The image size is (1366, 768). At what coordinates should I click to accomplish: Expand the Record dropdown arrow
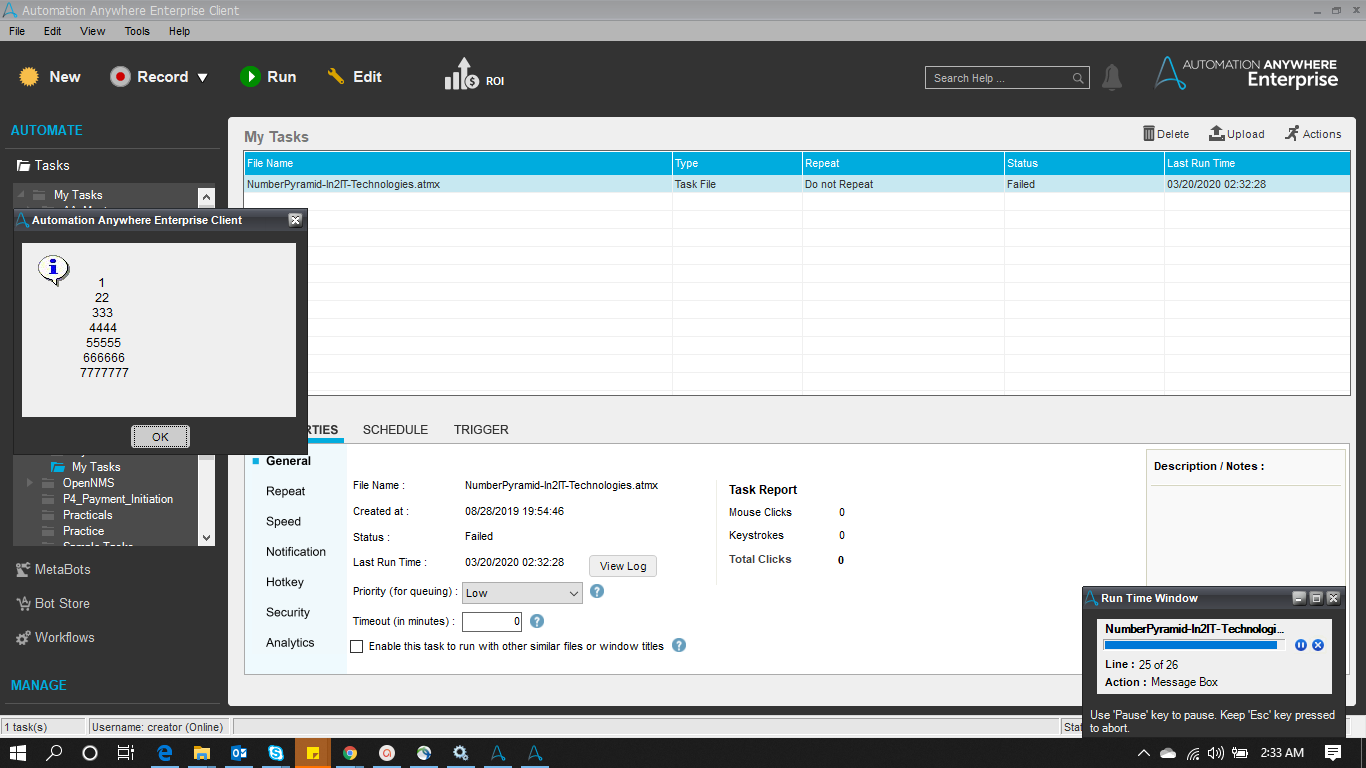(x=203, y=77)
